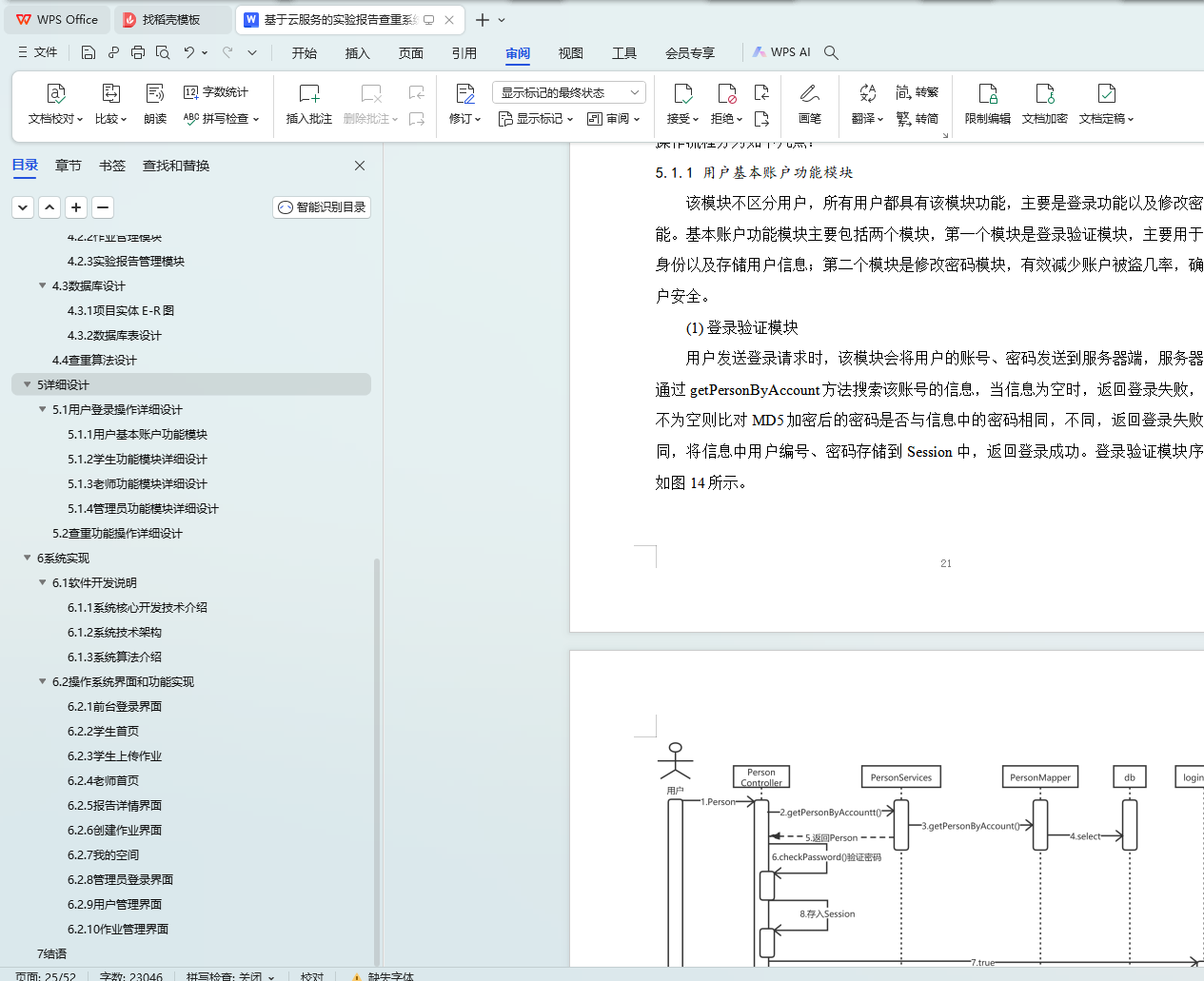Click the minus demote level button
Image resolution: width=1204 pixels, height=981 pixels.
[x=103, y=206]
